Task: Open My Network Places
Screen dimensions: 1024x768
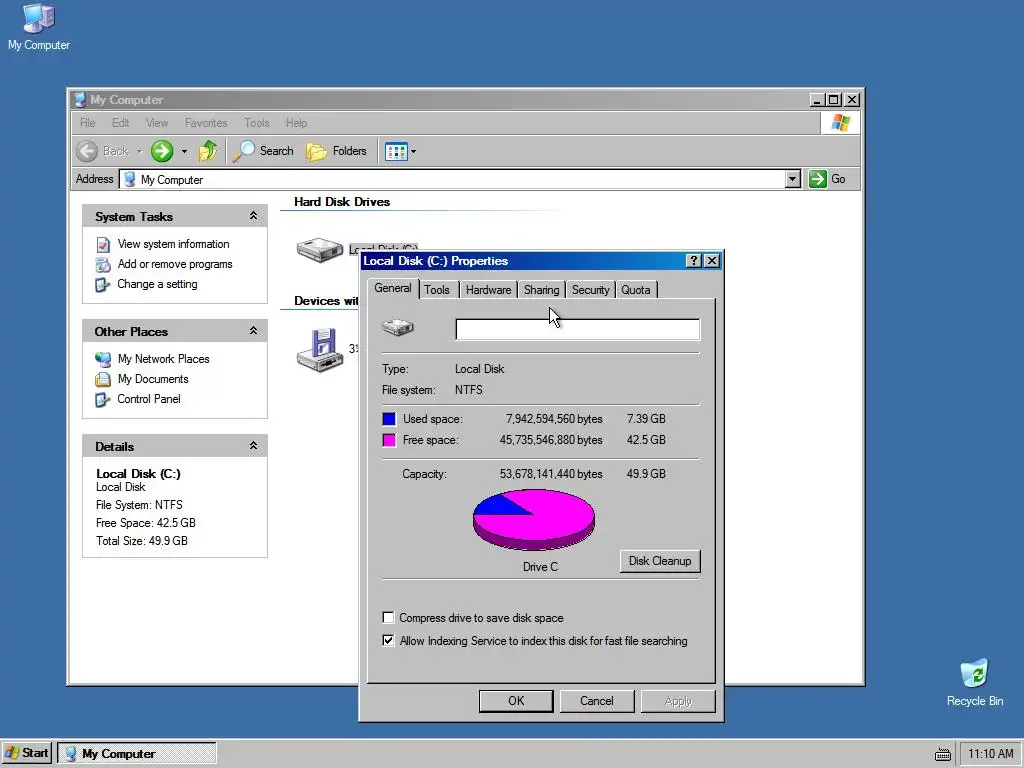Action: [x=163, y=359]
